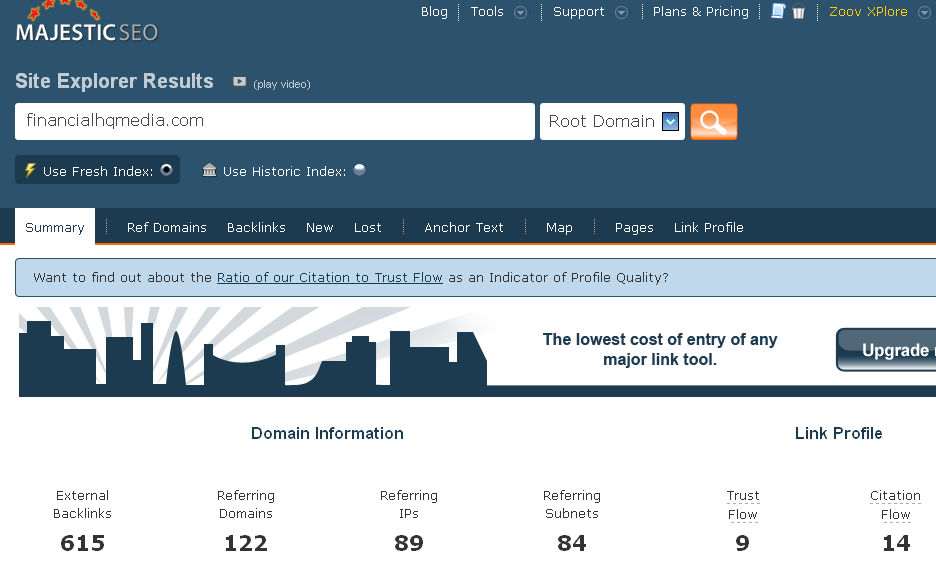This screenshot has height=563, width=936.
Task: Click the play video icon
Action: (239, 82)
